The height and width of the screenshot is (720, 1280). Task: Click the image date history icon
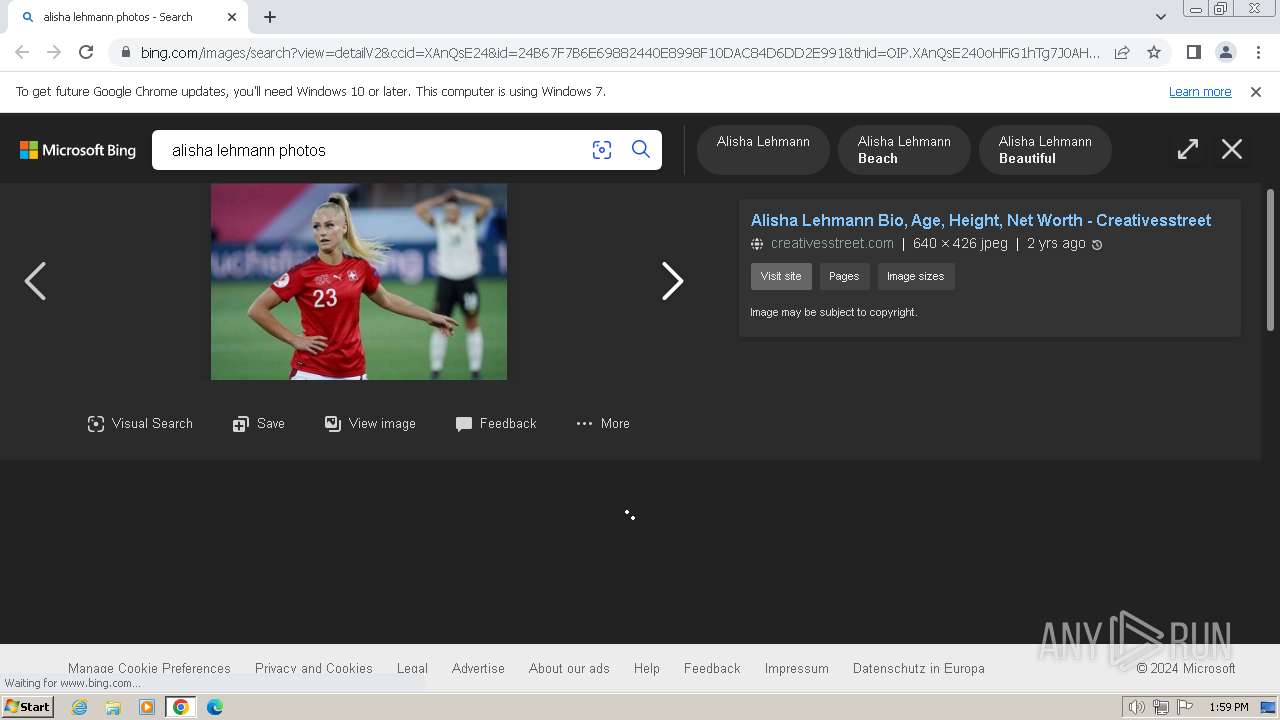tap(1097, 245)
